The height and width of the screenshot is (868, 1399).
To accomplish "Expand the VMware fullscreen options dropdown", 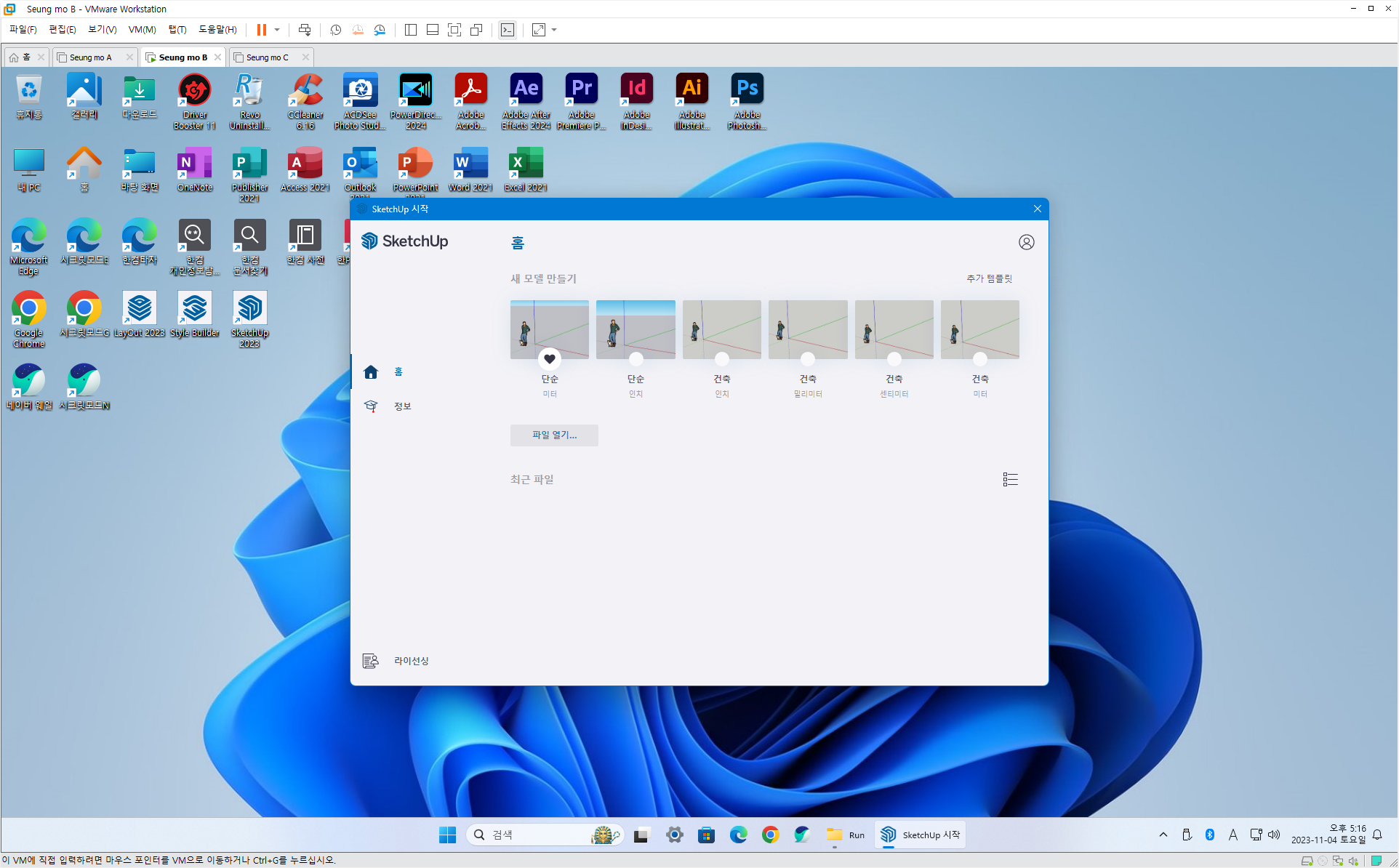I will tap(554, 30).
